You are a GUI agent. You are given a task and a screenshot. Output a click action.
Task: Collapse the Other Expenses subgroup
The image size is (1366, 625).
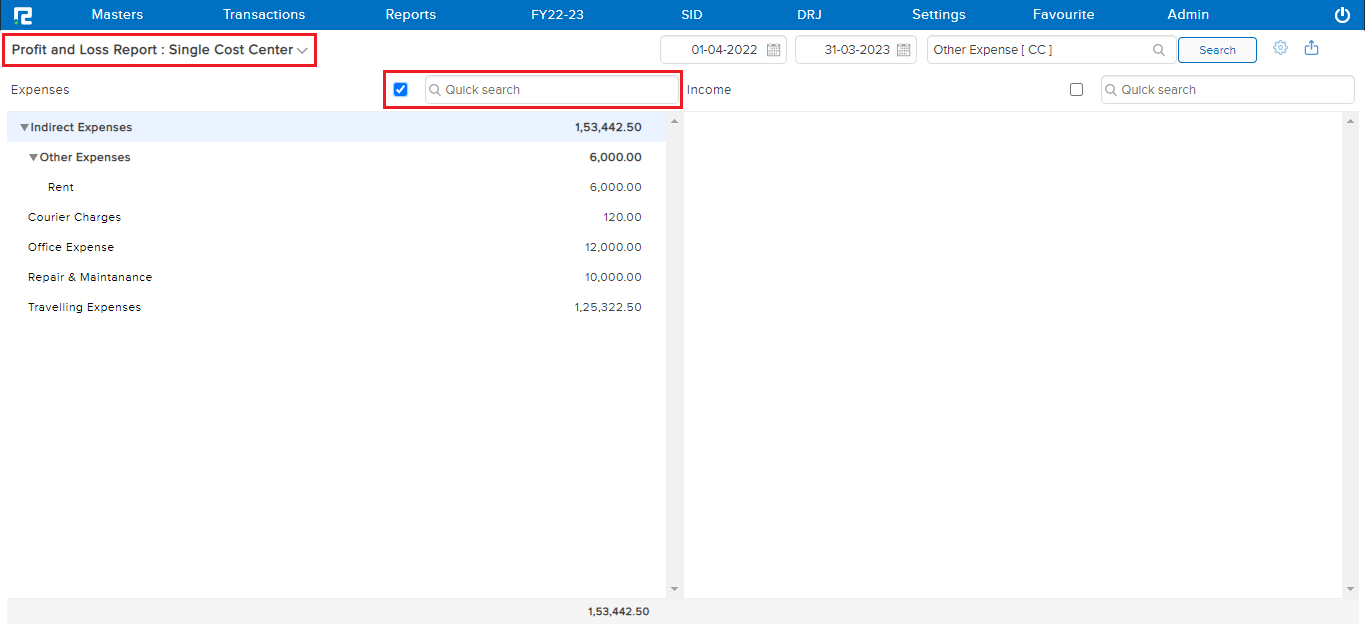33,158
